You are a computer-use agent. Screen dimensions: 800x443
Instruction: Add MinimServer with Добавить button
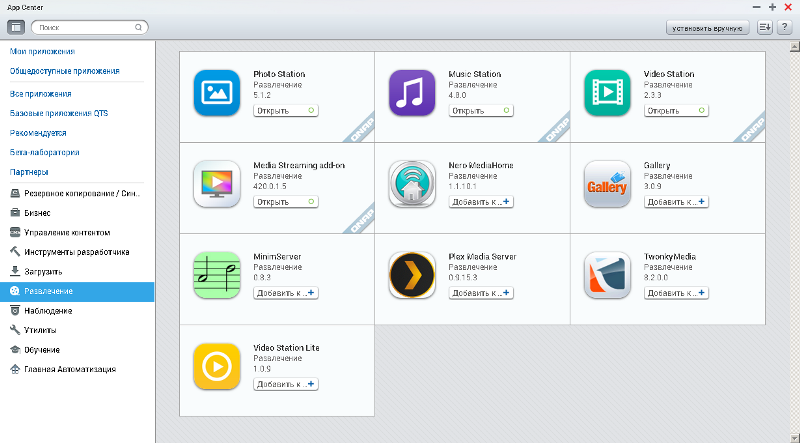286,293
